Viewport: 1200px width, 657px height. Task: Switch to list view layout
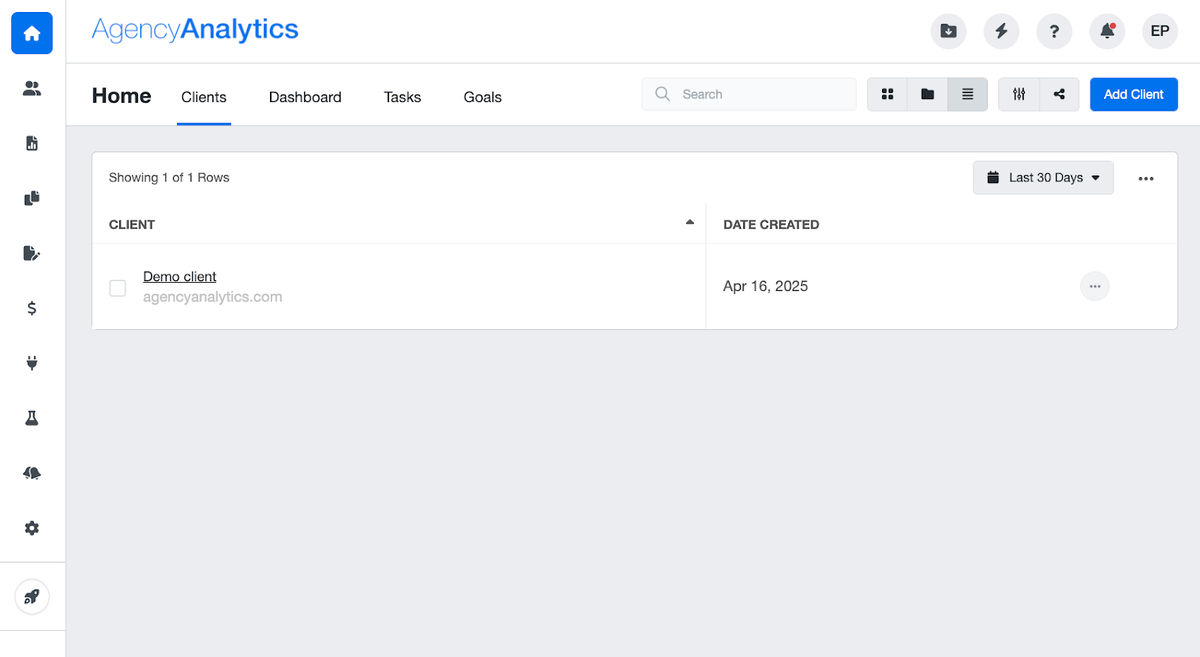tap(968, 94)
